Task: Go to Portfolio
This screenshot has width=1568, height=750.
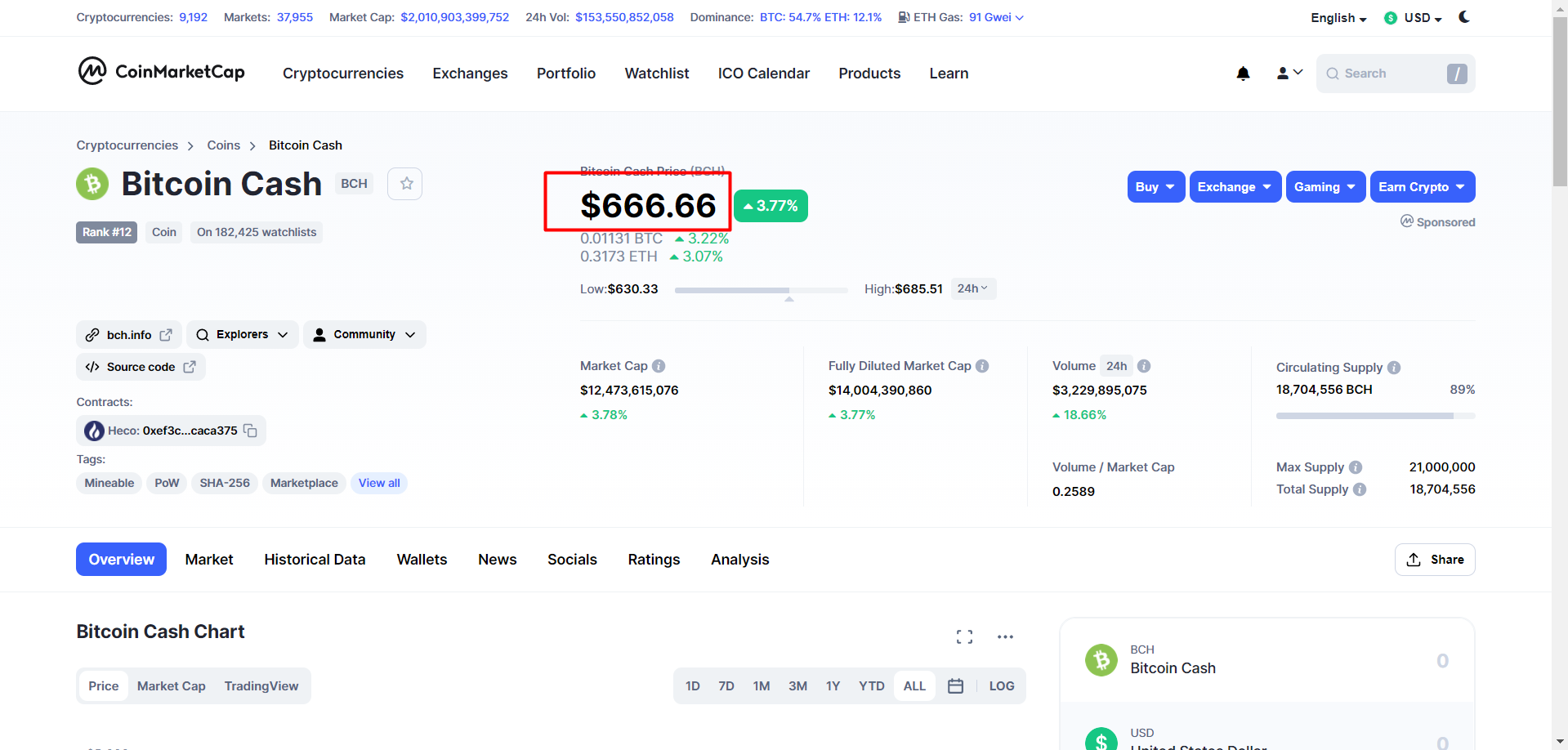Action: pos(566,74)
